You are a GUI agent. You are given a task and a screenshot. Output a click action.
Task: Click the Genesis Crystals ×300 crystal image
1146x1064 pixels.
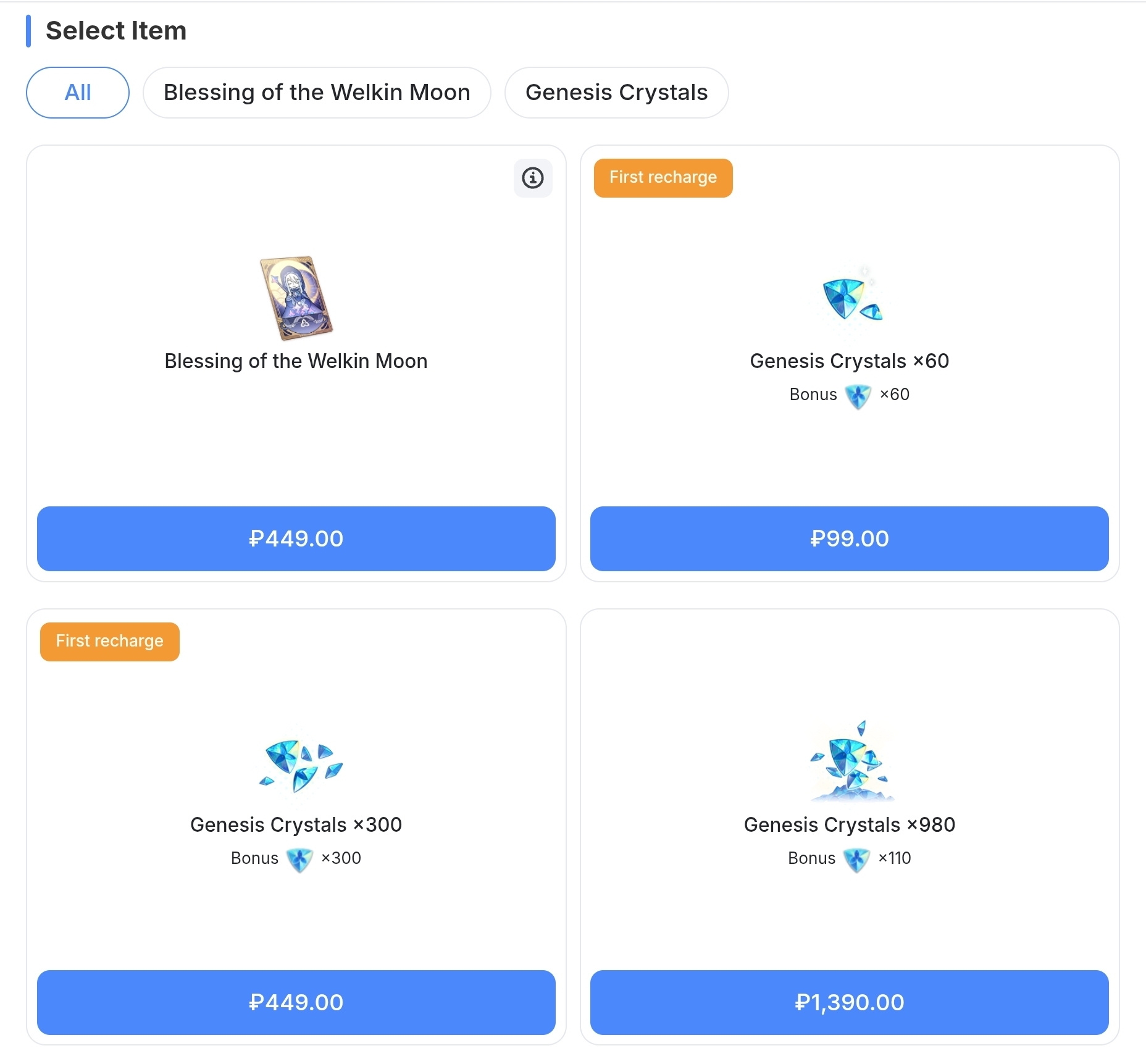300,764
